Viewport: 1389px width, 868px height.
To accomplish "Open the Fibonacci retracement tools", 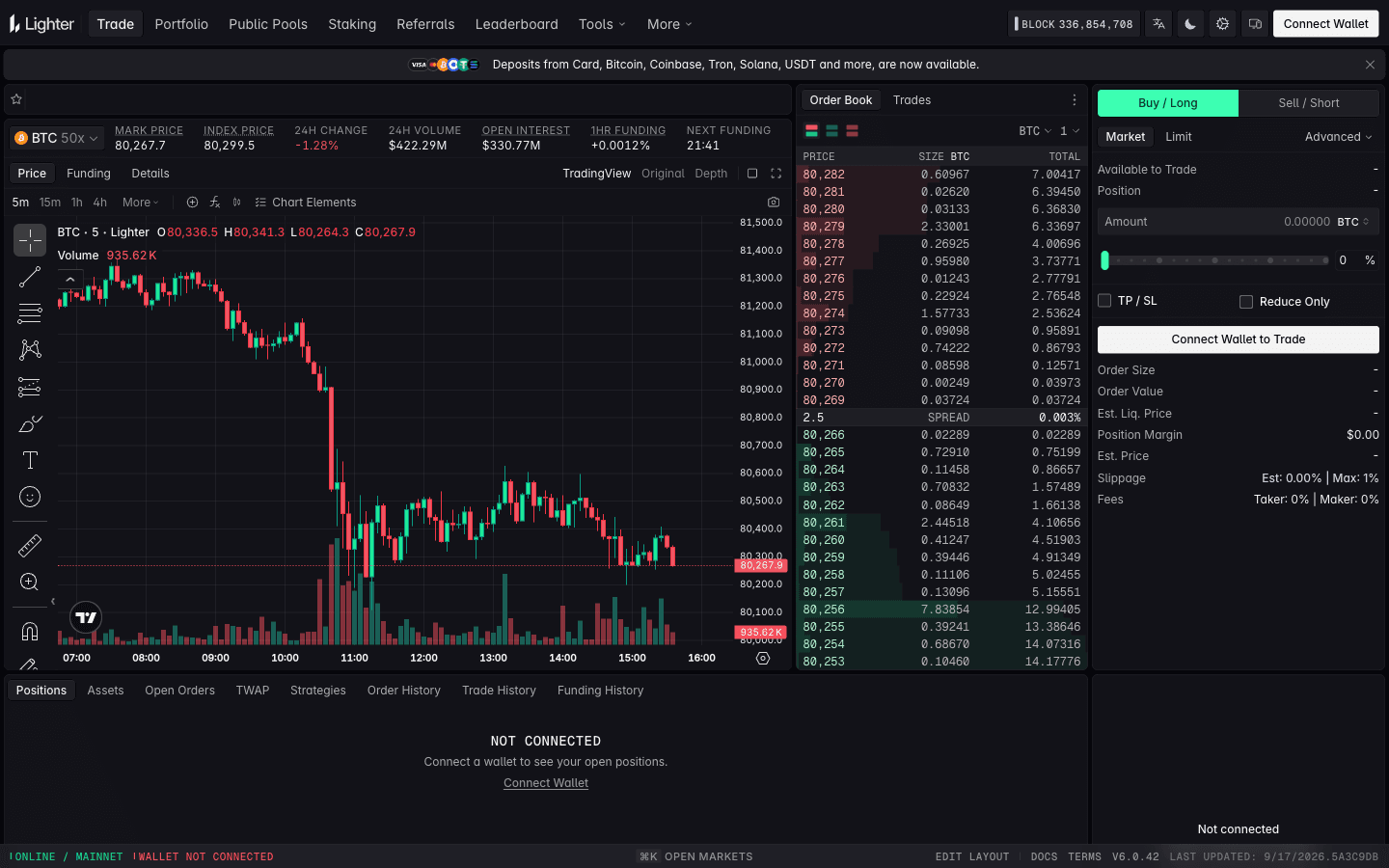I will 30,313.
